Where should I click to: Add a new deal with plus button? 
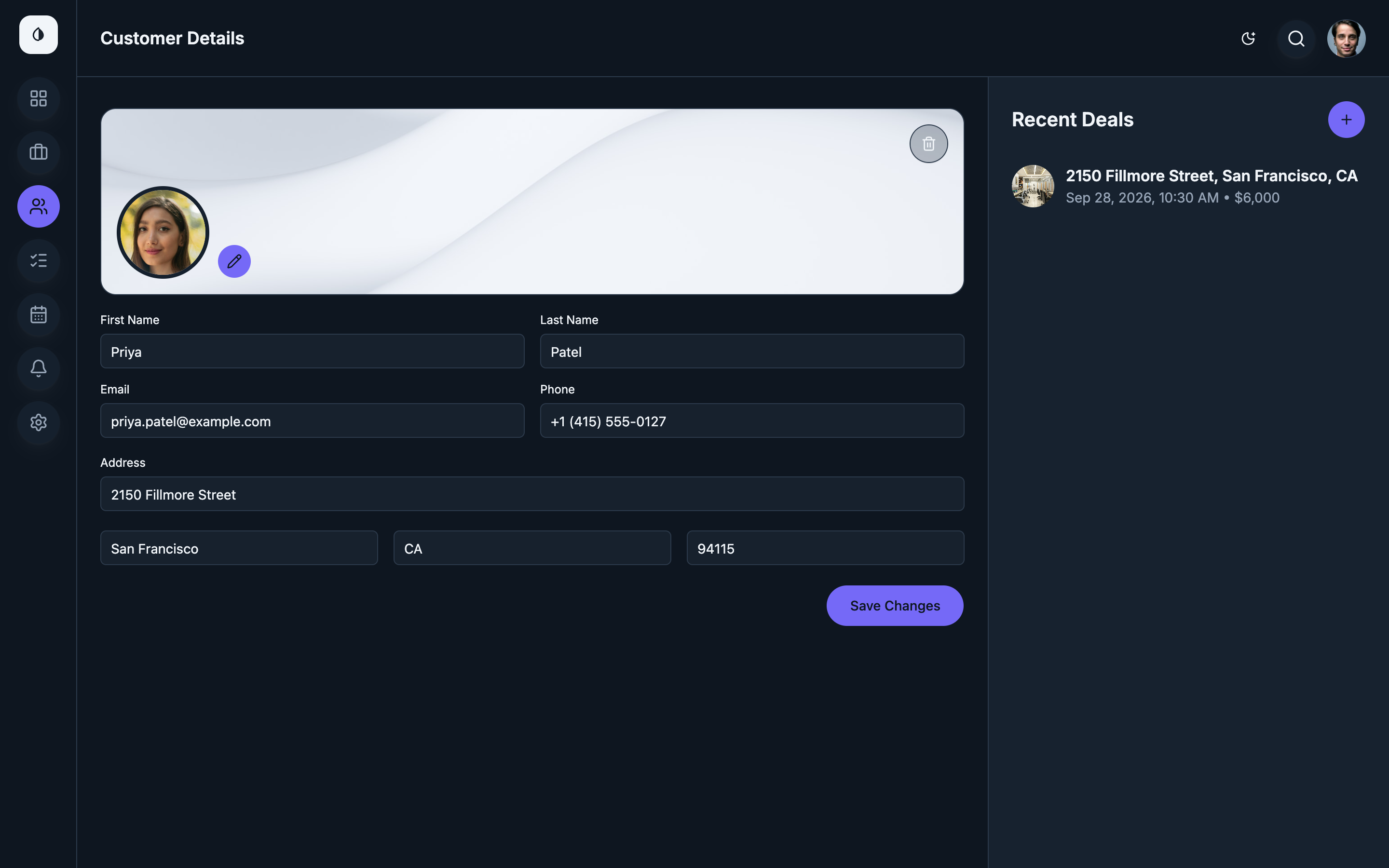tap(1346, 120)
